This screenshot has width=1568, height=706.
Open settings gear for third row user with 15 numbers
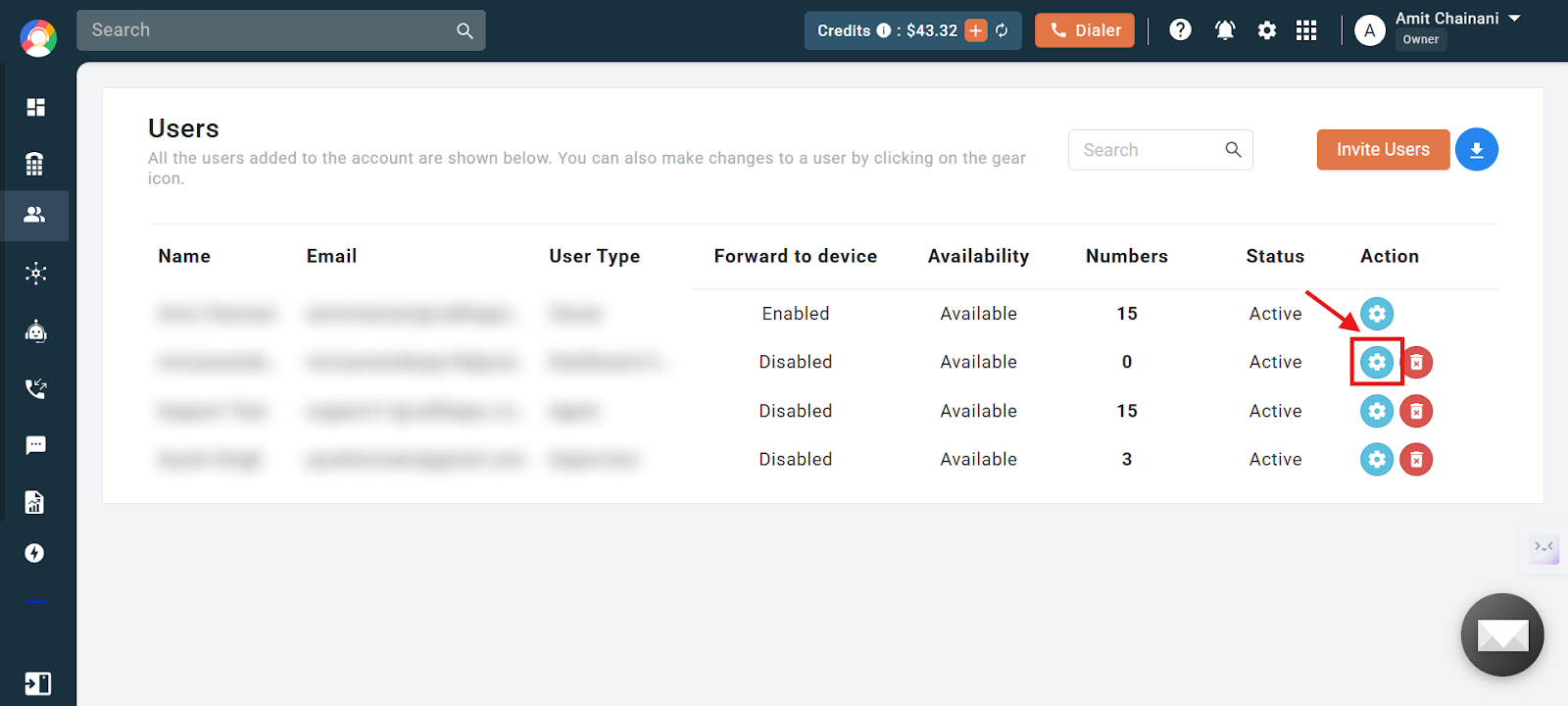[1377, 411]
